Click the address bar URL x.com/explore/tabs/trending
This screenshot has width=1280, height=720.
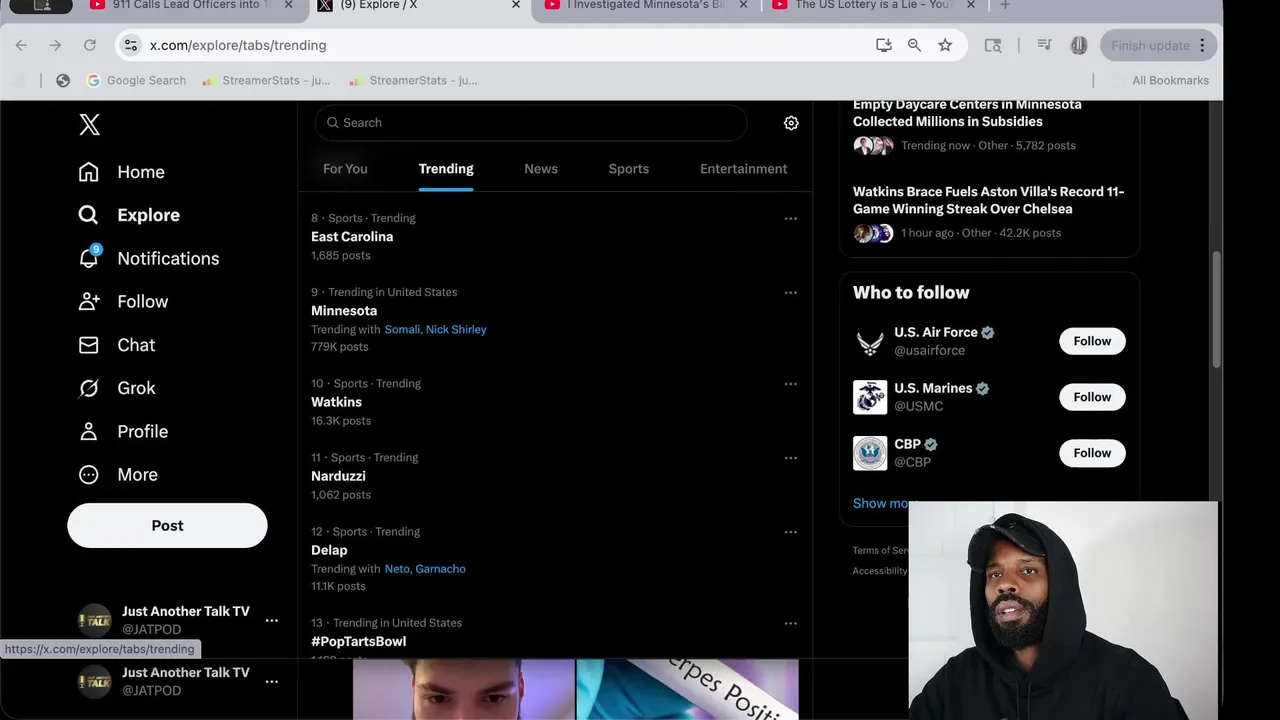(x=238, y=45)
